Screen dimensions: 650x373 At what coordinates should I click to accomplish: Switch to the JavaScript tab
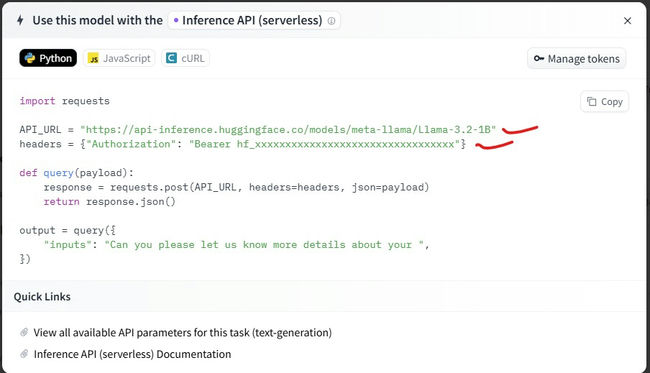[x=119, y=58]
